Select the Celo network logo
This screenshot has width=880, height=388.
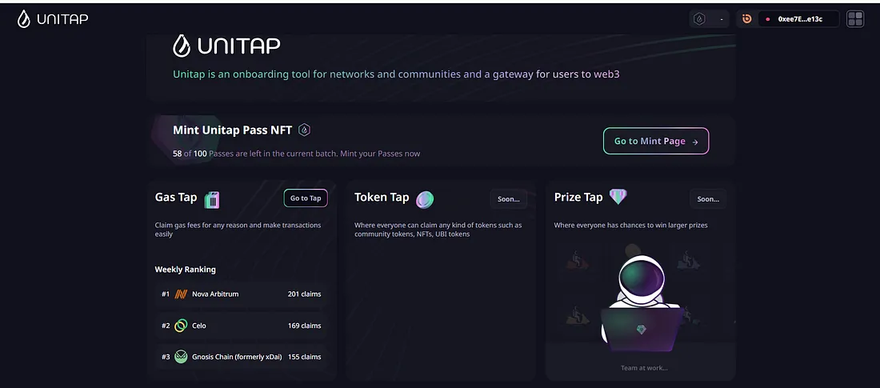coord(181,325)
